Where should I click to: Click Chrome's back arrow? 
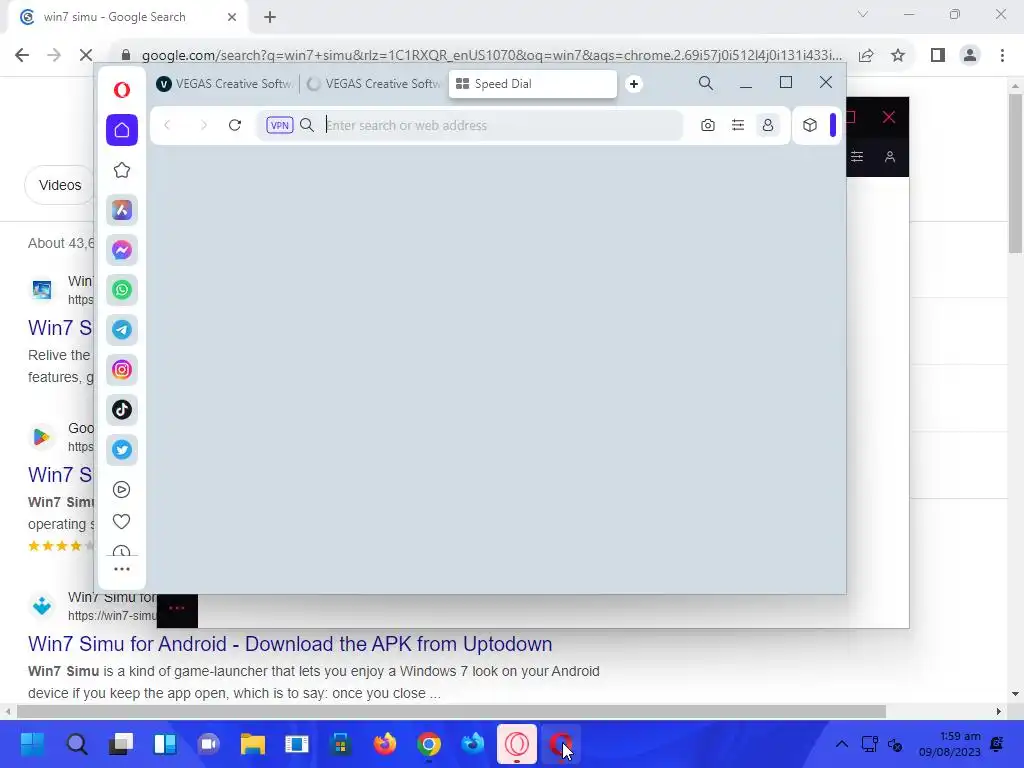22,55
